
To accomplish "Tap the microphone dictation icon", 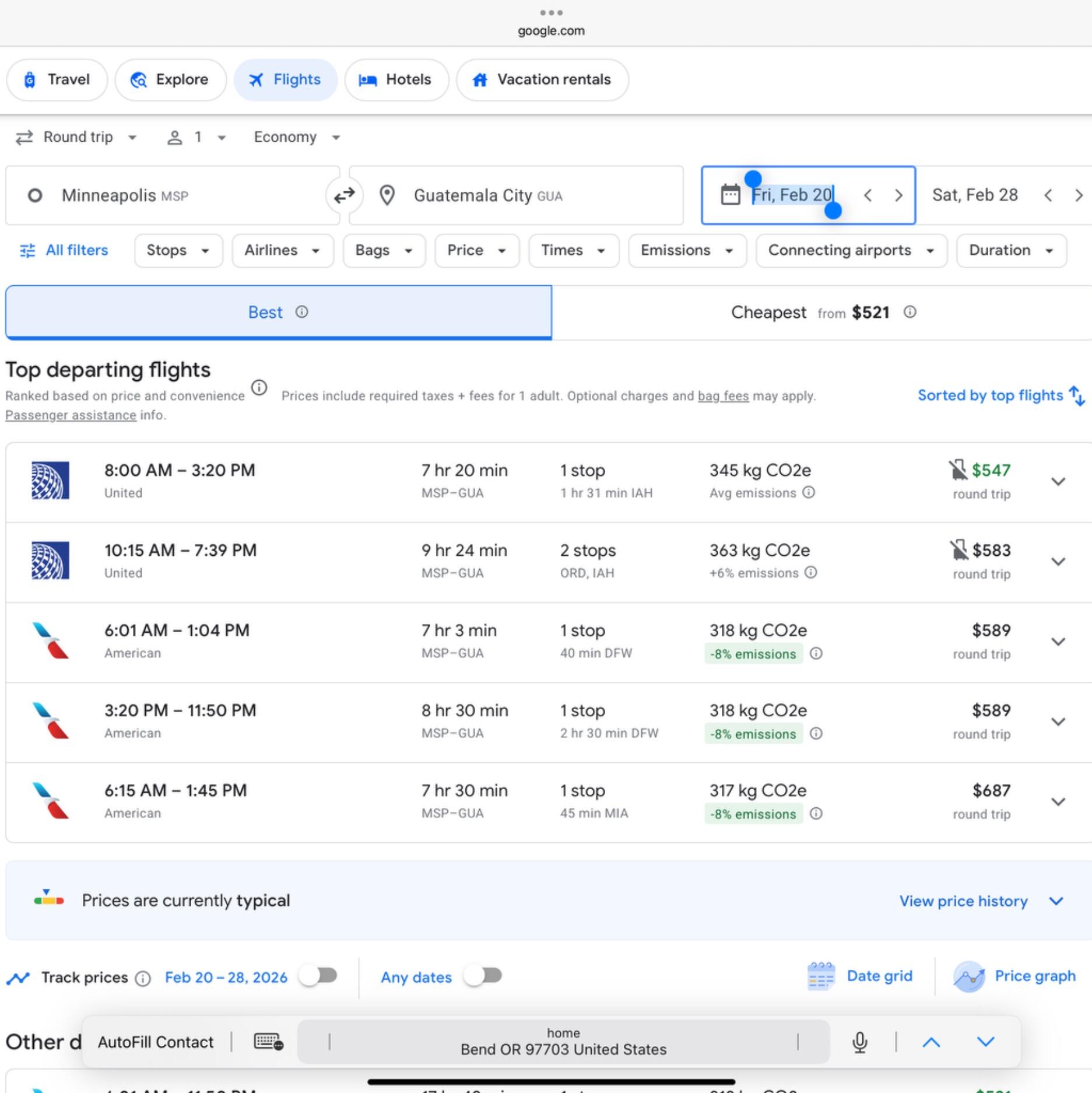I will (x=860, y=1042).
